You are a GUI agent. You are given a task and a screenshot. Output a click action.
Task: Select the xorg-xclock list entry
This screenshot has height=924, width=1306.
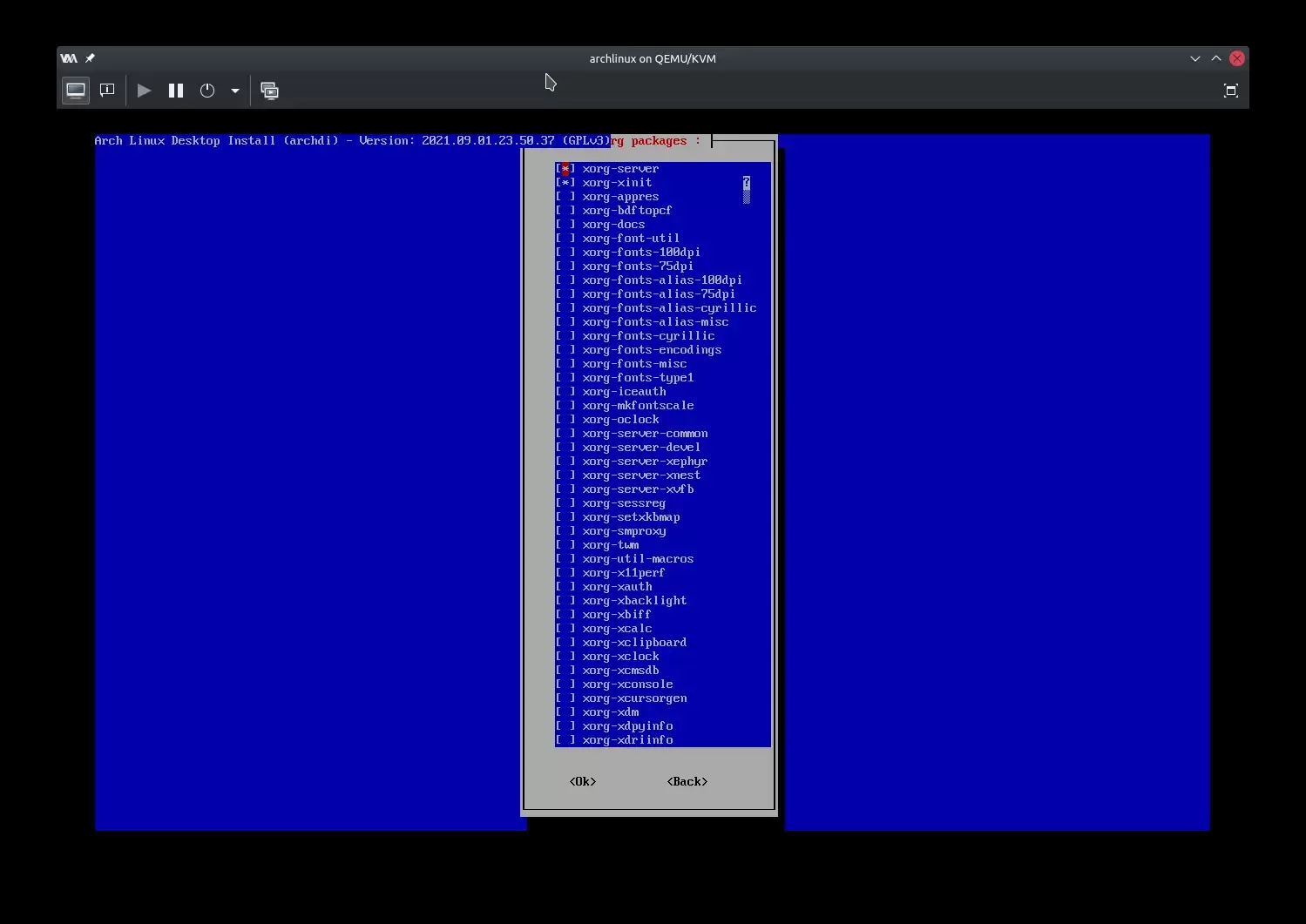pyautogui.click(x=620, y=657)
